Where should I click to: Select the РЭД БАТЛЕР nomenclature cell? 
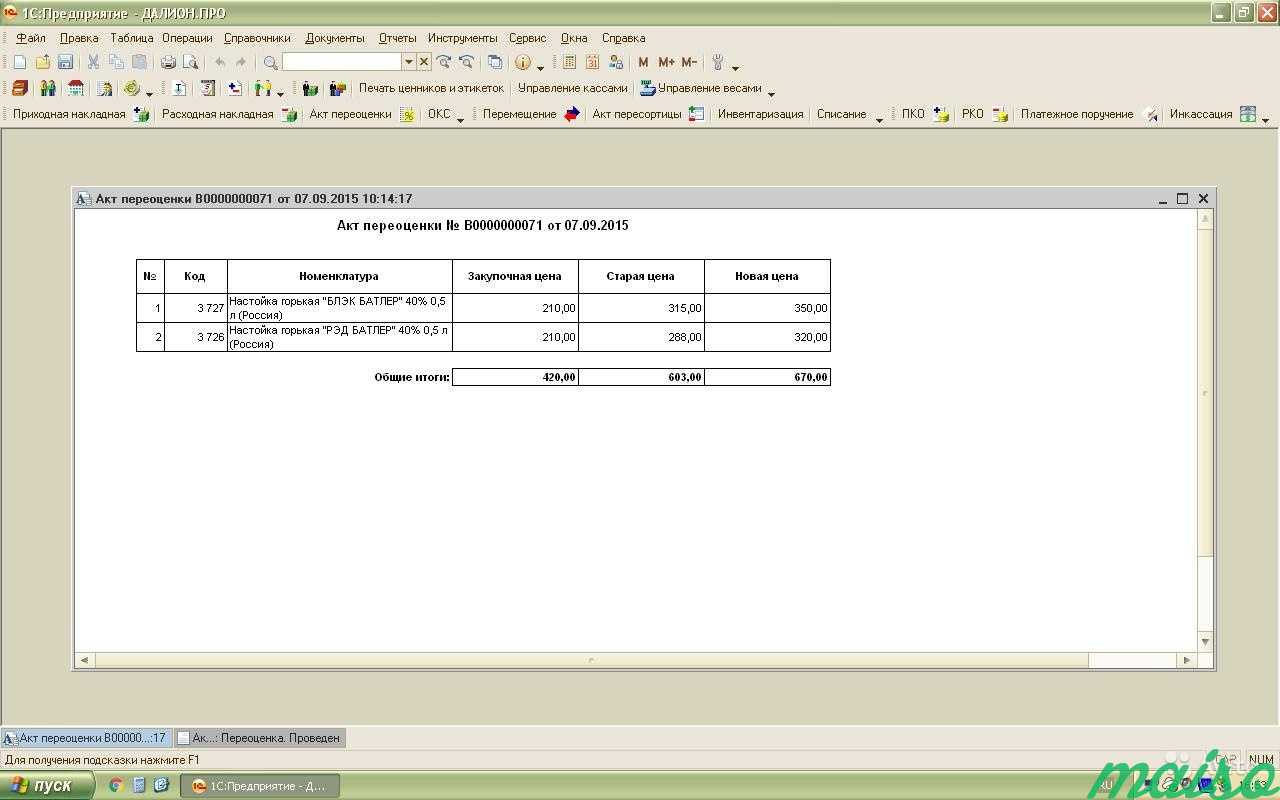tap(340, 337)
